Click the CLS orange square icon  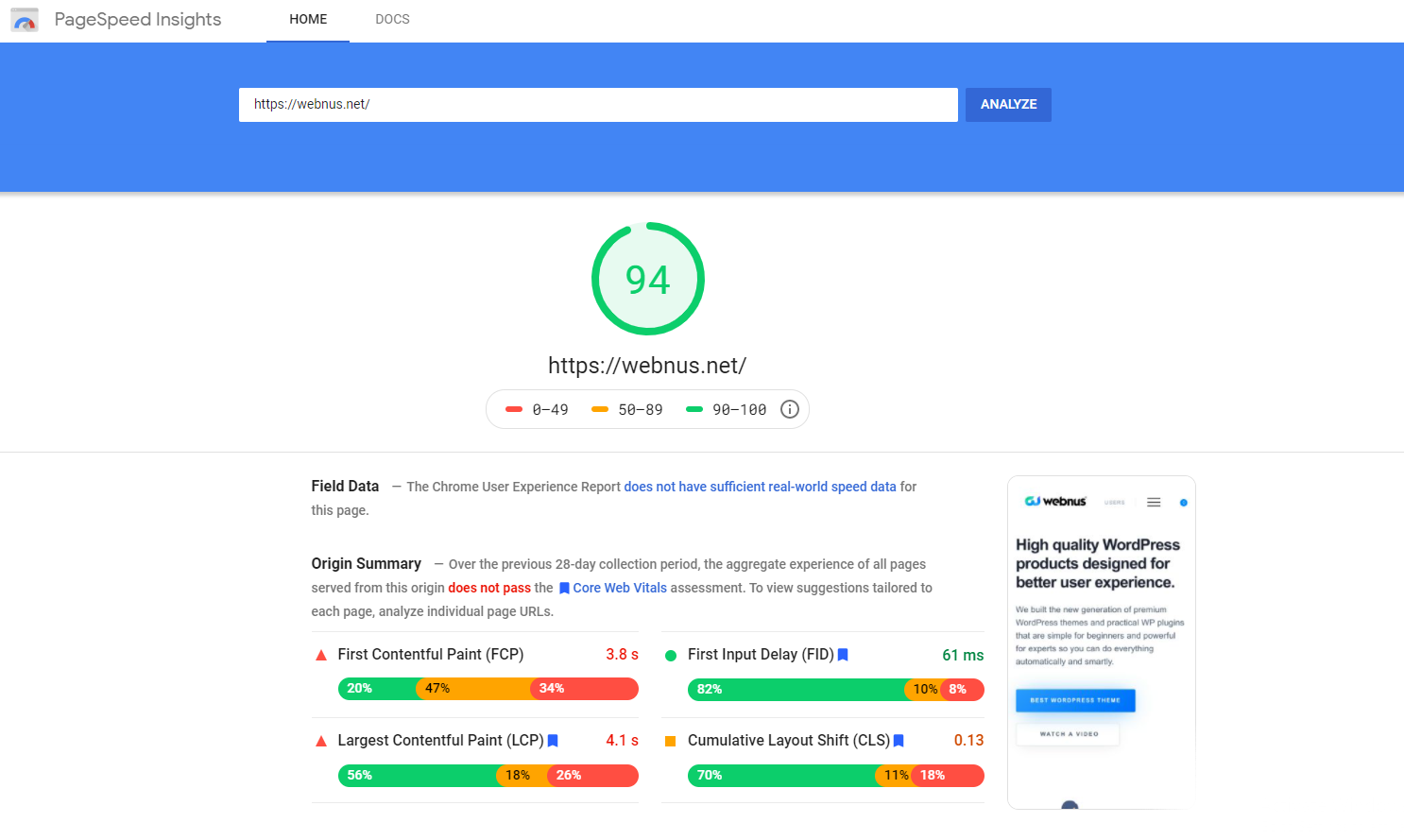click(671, 742)
